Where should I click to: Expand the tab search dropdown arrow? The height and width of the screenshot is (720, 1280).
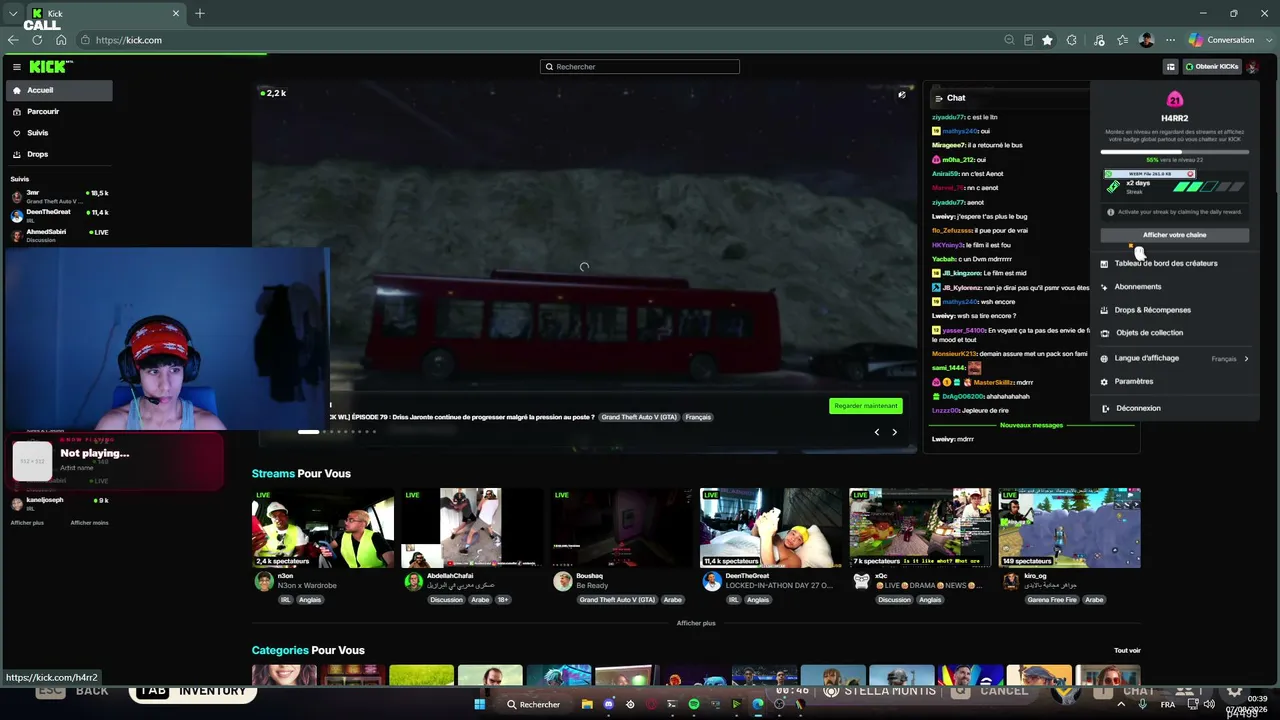(x=13, y=14)
